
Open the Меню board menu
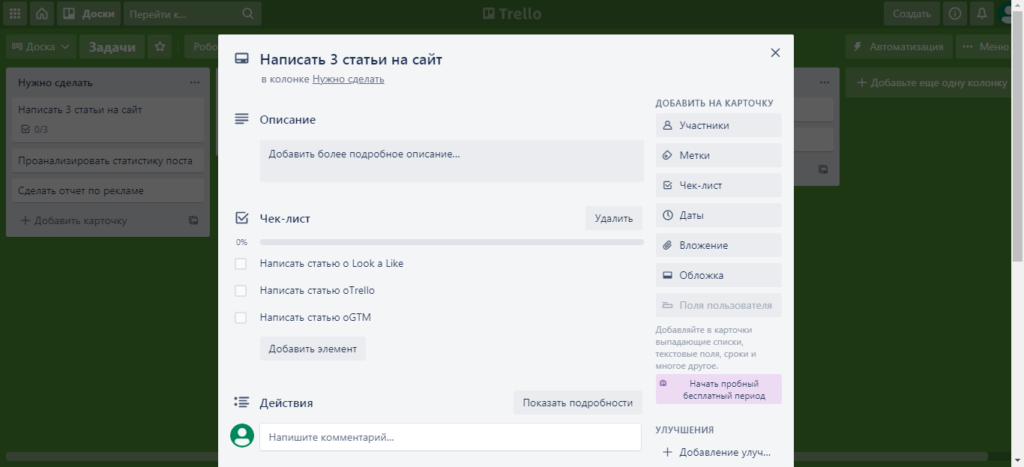point(984,47)
